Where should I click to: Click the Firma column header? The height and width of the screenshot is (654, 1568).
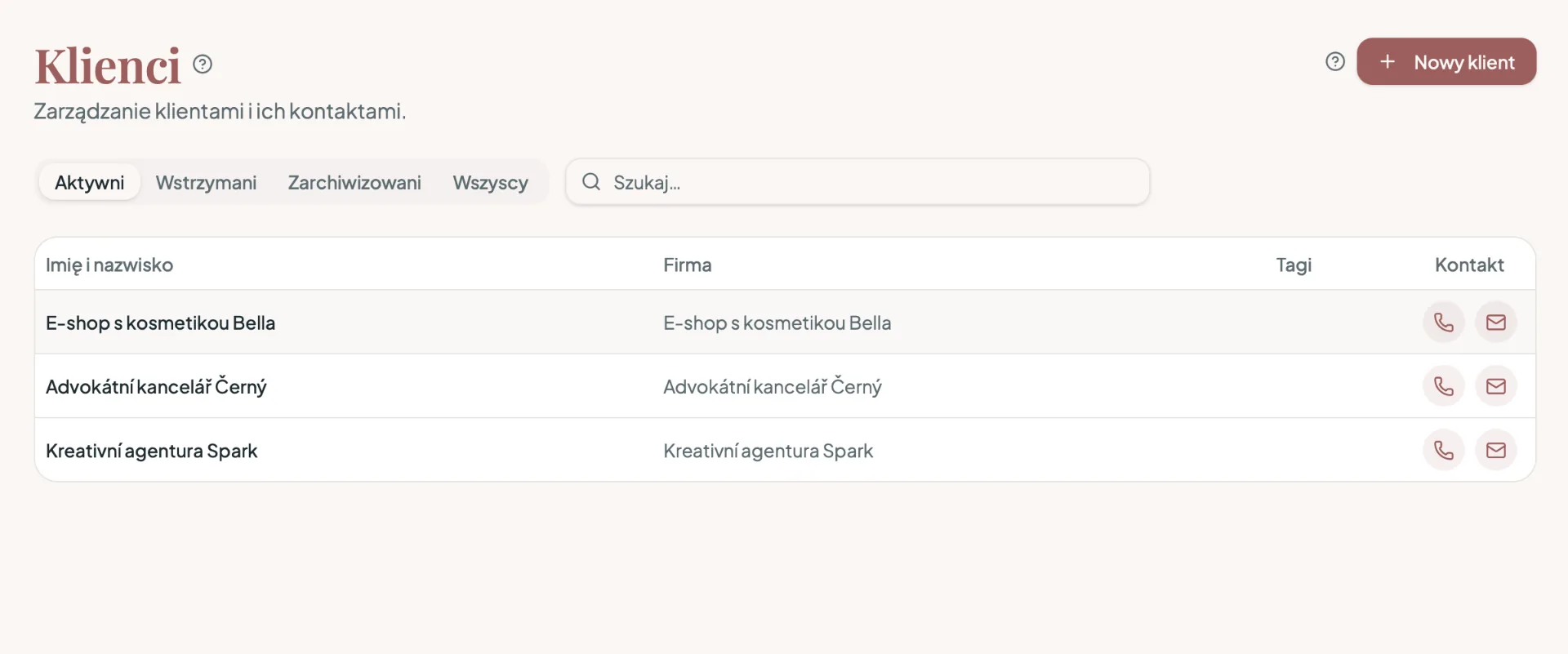687,265
